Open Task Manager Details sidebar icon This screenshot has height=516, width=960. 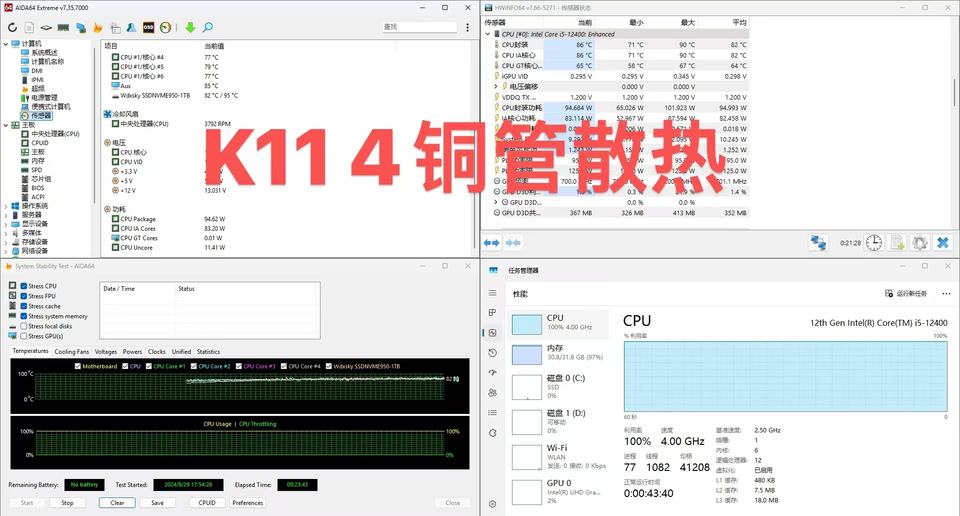pyautogui.click(x=493, y=413)
